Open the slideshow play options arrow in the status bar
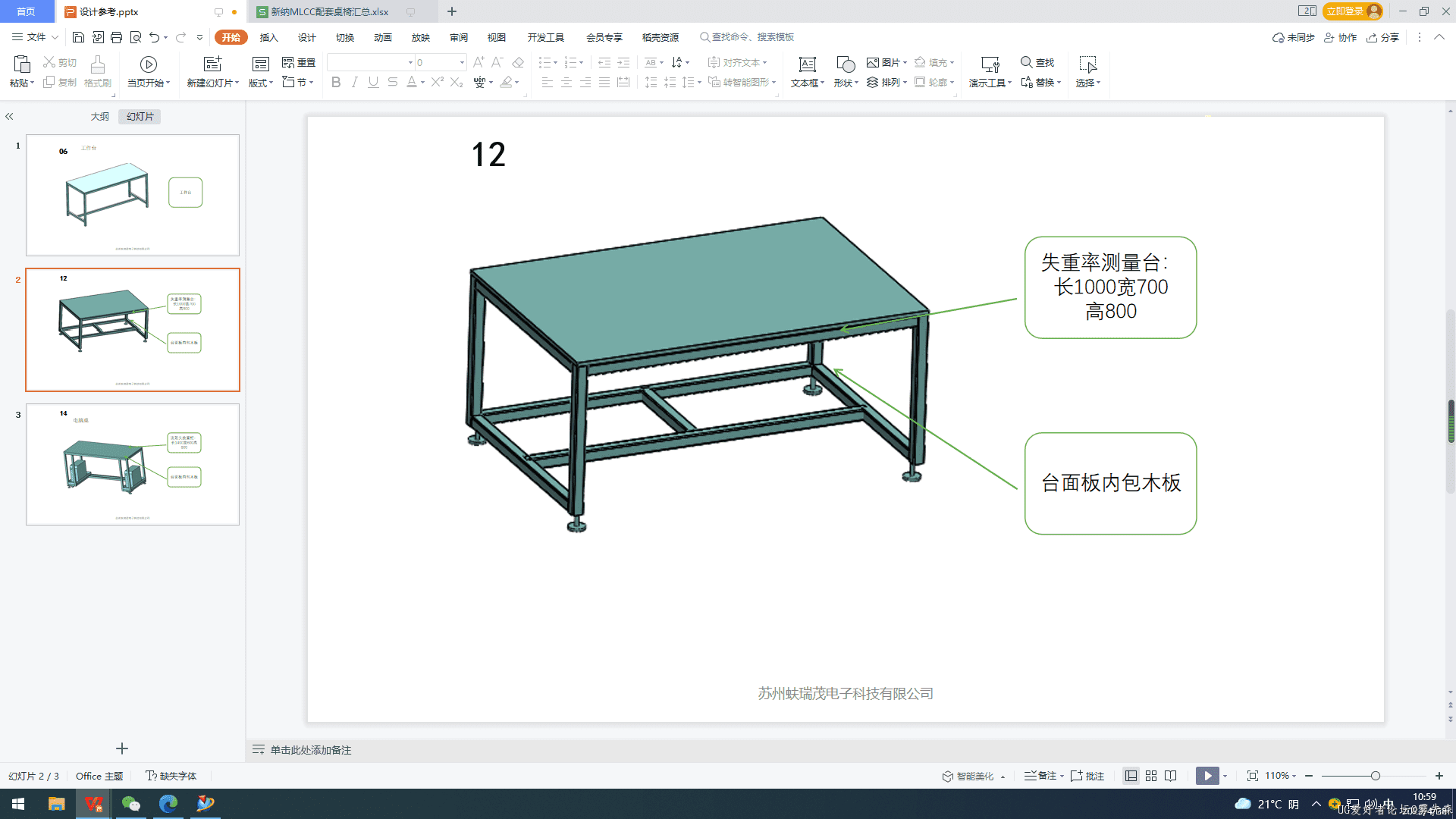The width and height of the screenshot is (1456, 819). point(1225,776)
